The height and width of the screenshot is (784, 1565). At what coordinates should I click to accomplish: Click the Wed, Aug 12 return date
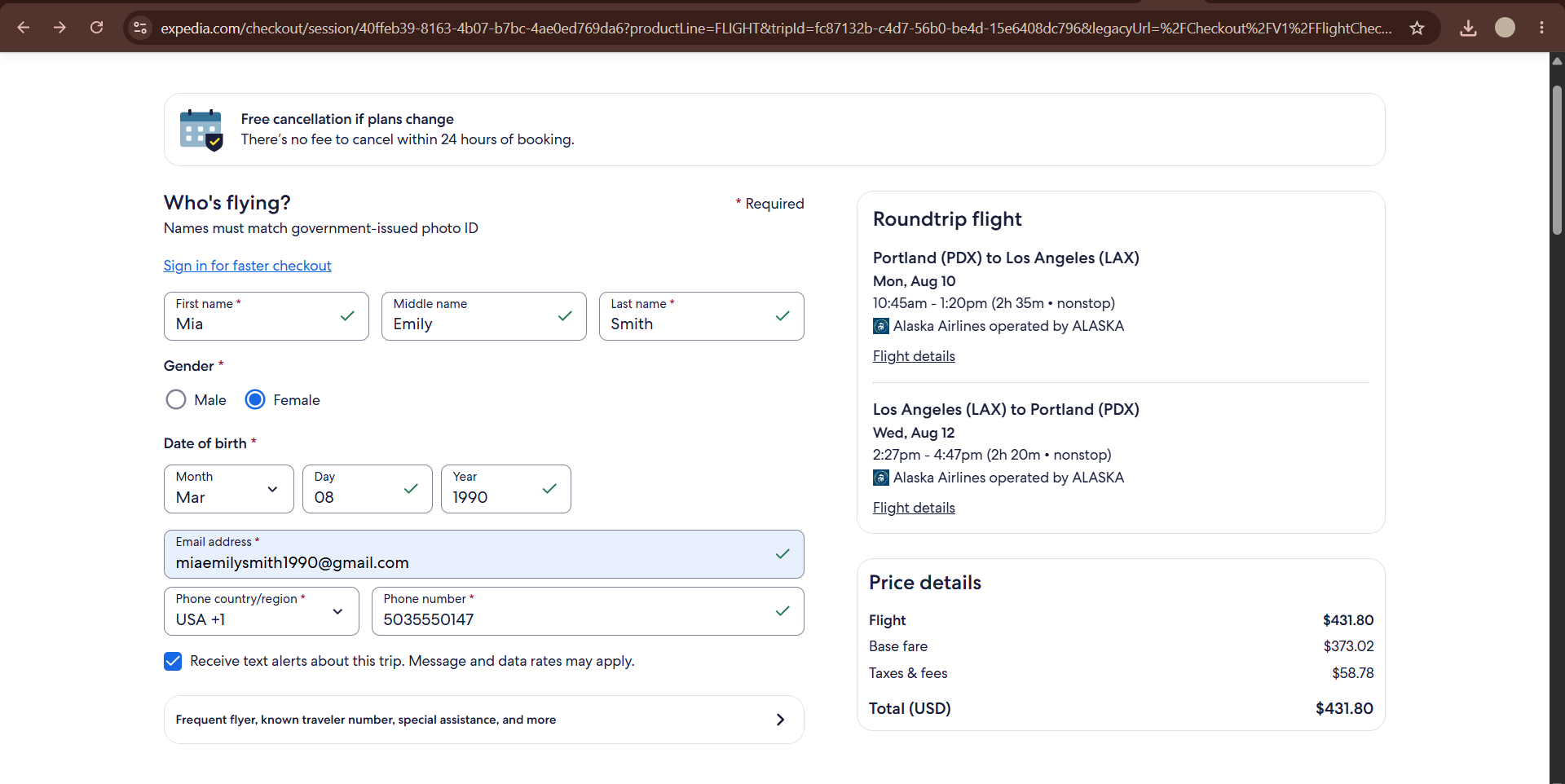tap(914, 433)
